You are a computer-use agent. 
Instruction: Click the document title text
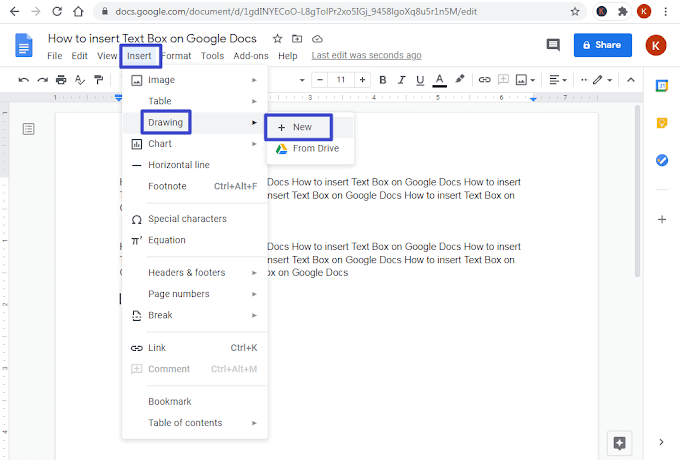coord(152,39)
